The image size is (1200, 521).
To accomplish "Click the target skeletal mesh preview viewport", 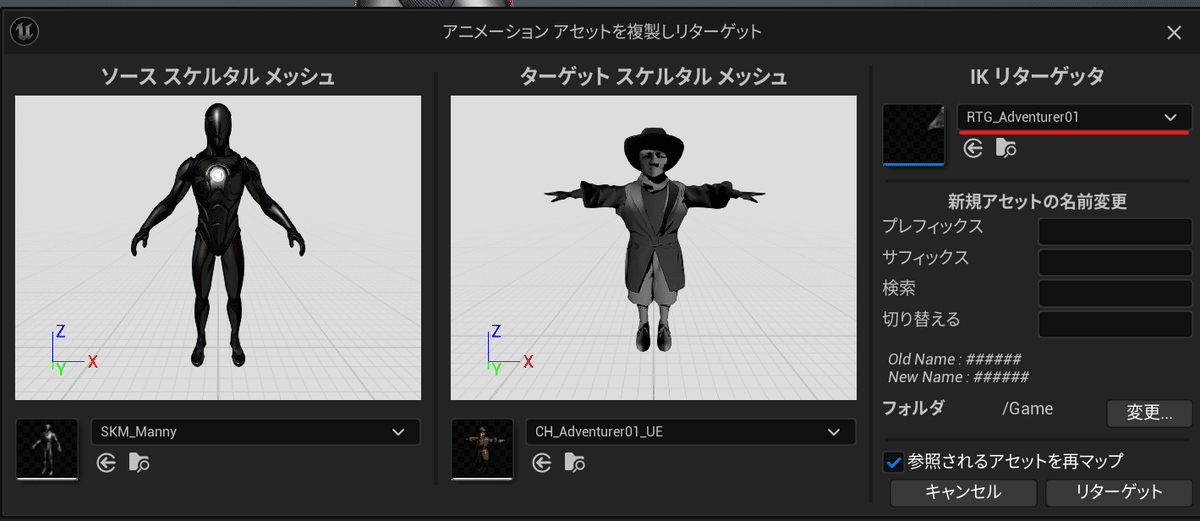I will click(654, 248).
